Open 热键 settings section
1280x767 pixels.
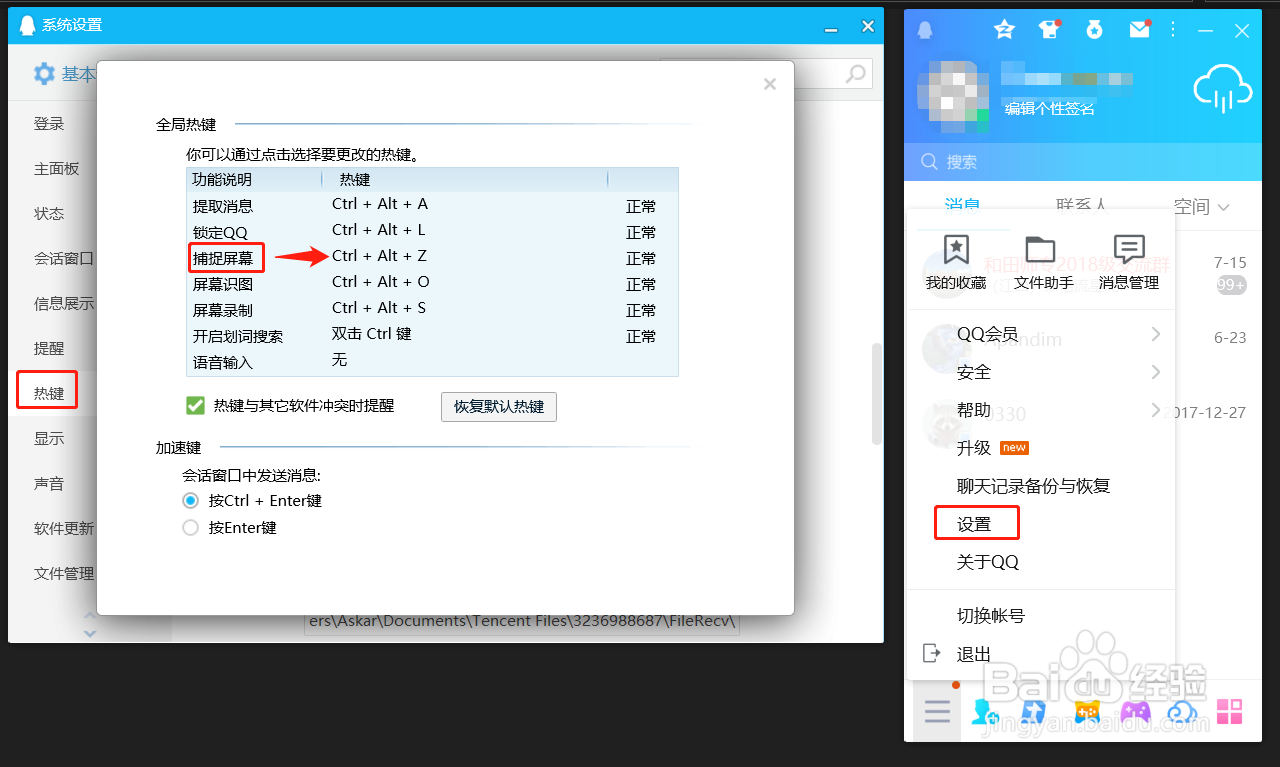(x=49, y=394)
